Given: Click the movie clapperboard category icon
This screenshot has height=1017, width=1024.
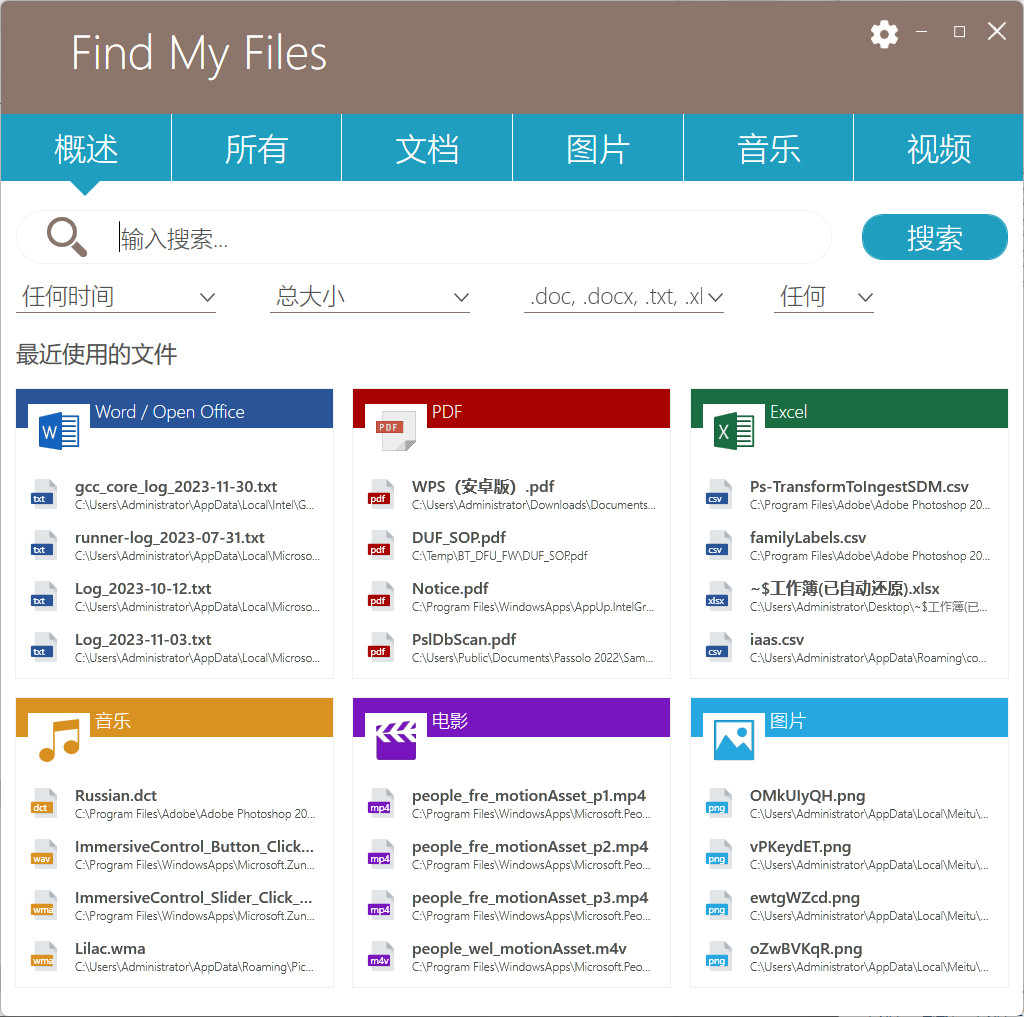Looking at the screenshot, I should pyautogui.click(x=396, y=740).
